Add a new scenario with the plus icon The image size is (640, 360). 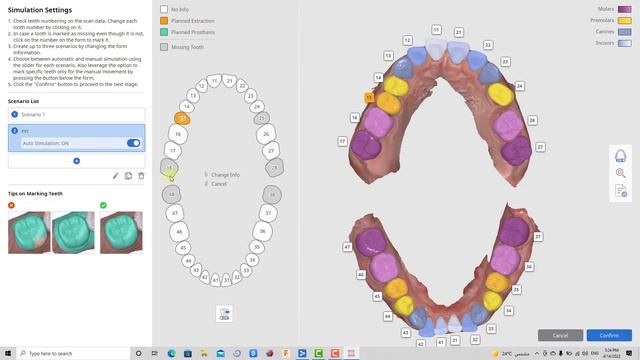point(76,161)
